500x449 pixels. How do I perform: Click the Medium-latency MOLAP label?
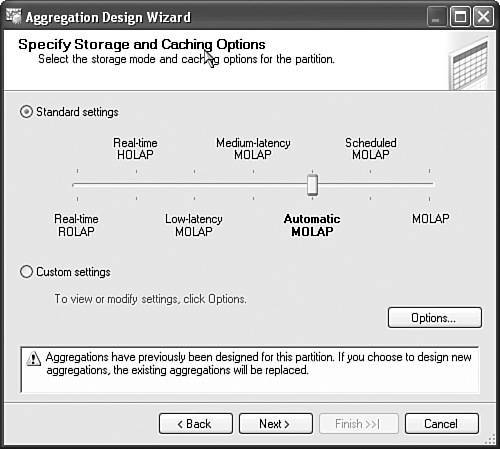coord(253,149)
